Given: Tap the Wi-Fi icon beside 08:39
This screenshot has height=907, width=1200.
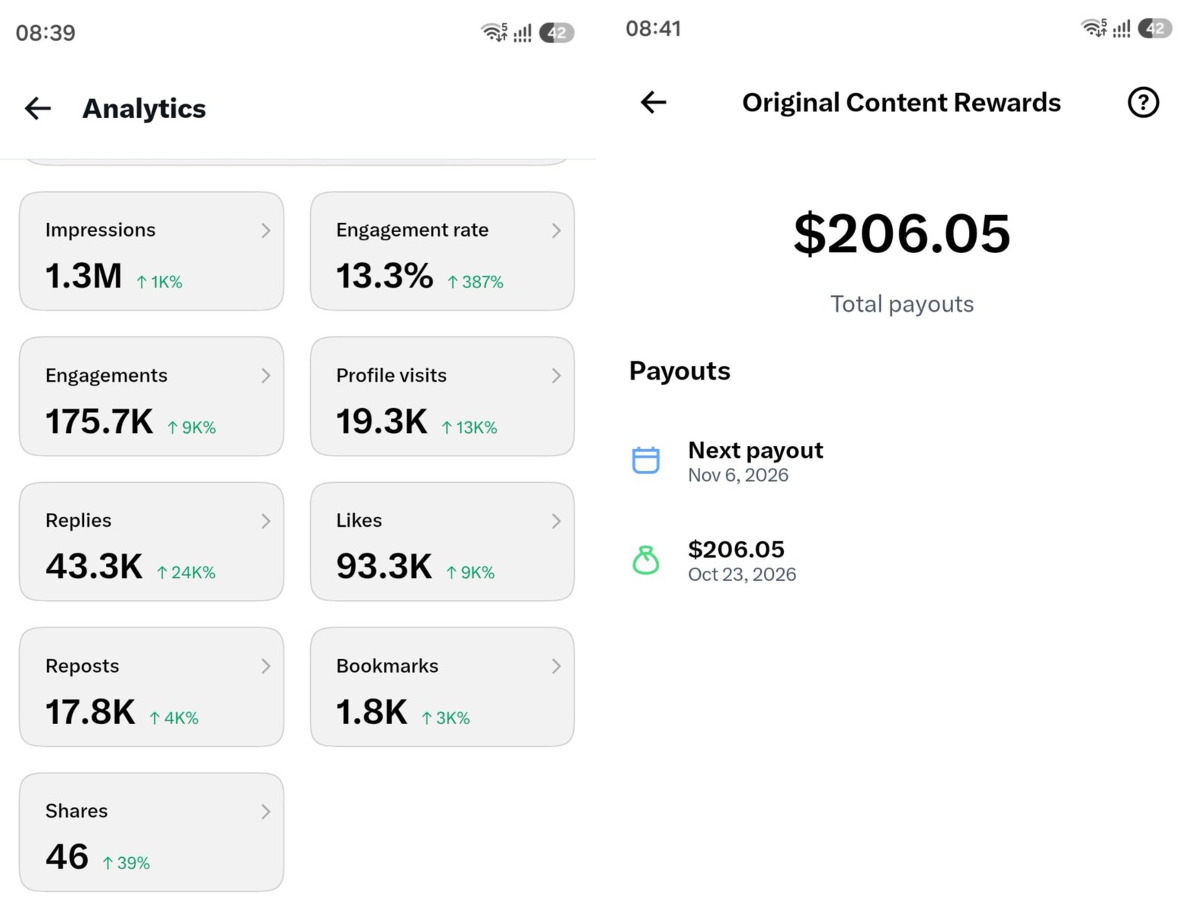Looking at the screenshot, I should tap(494, 32).
